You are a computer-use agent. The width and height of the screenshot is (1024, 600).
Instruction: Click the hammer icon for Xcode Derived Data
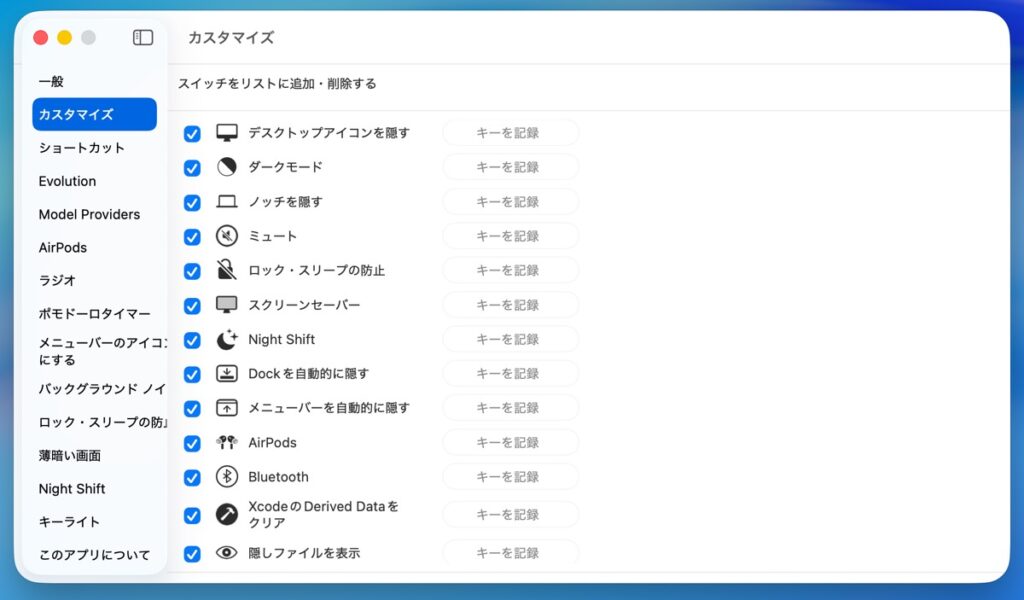pos(227,515)
